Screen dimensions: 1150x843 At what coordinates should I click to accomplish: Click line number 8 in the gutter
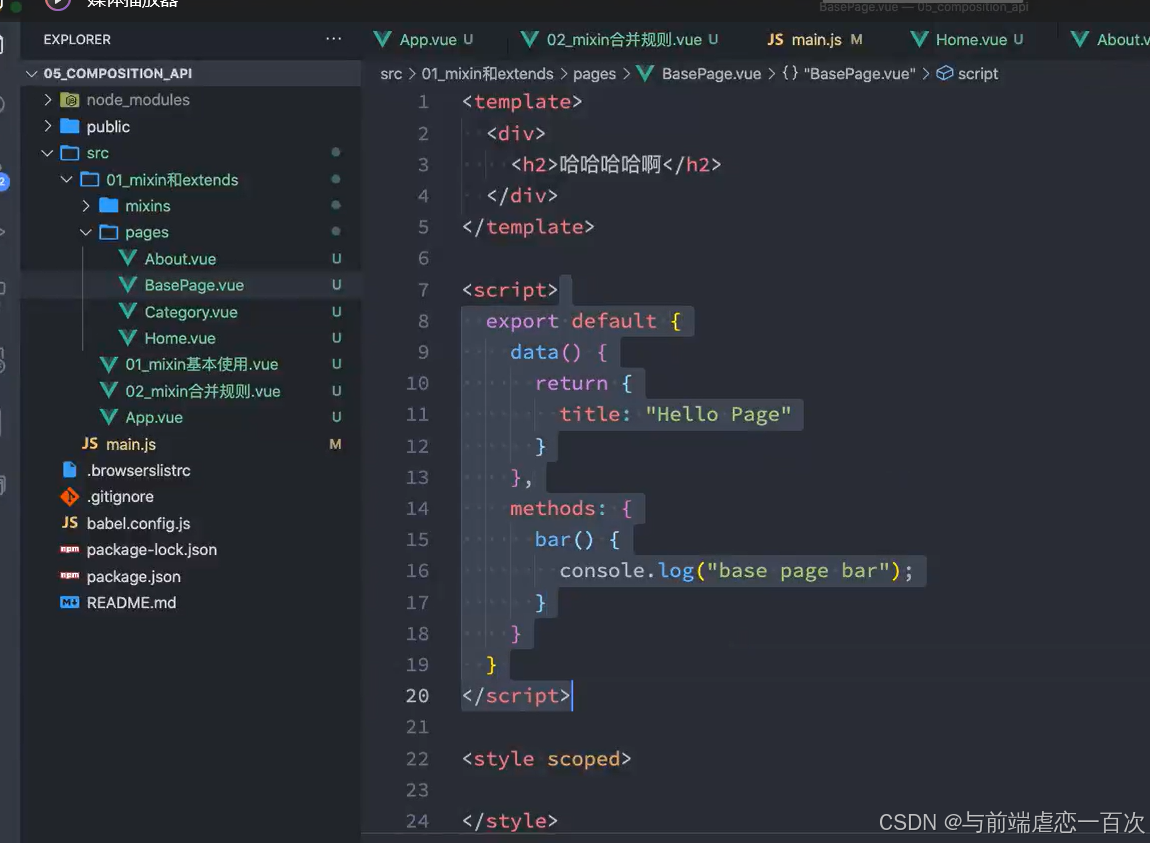[x=423, y=321]
